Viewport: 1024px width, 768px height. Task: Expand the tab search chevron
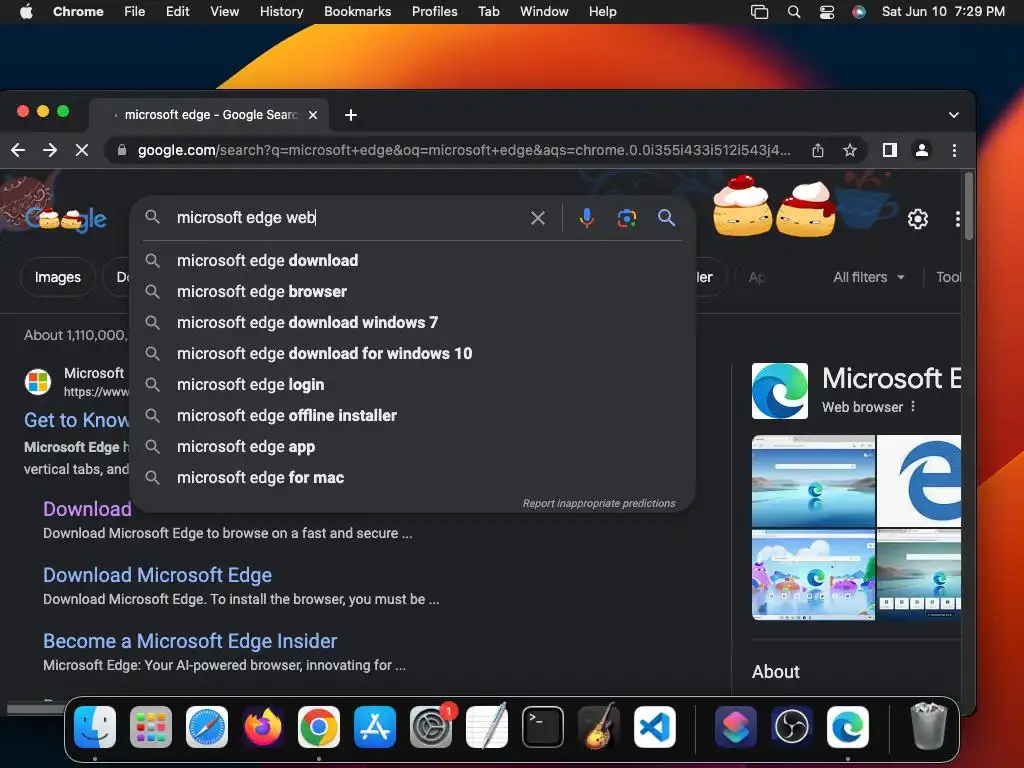click(953, 115)
